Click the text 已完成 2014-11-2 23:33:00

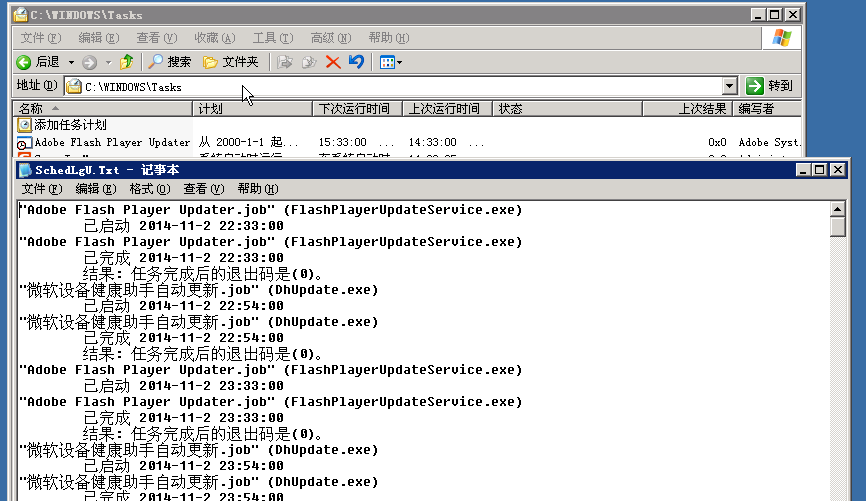183,418
